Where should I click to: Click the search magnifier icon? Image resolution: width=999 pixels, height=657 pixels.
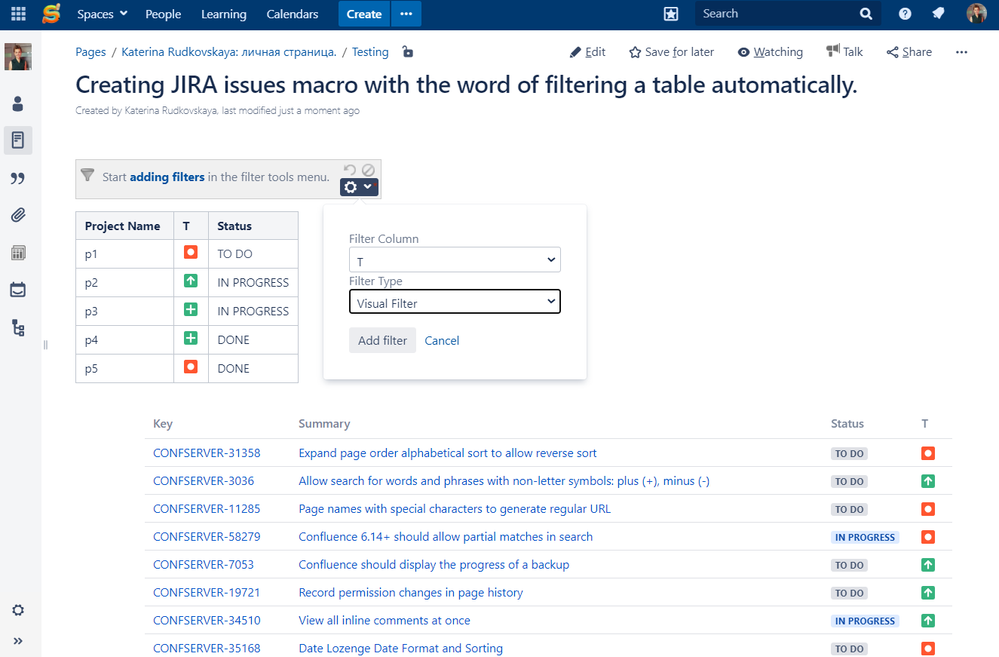click(x=866, y=13)
